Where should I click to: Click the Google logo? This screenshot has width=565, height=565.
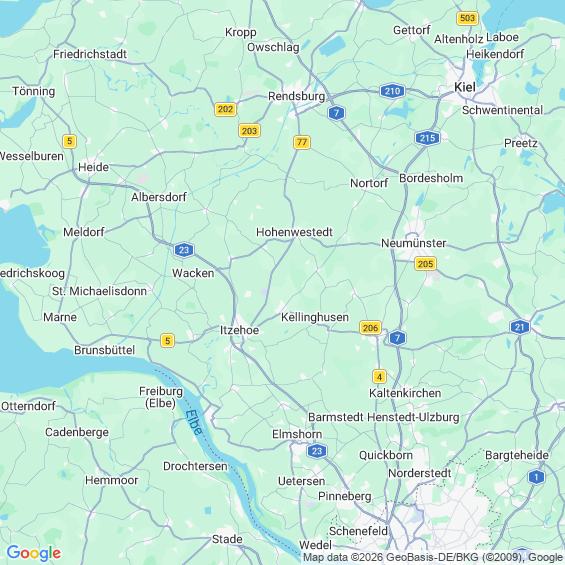(34, 553)
